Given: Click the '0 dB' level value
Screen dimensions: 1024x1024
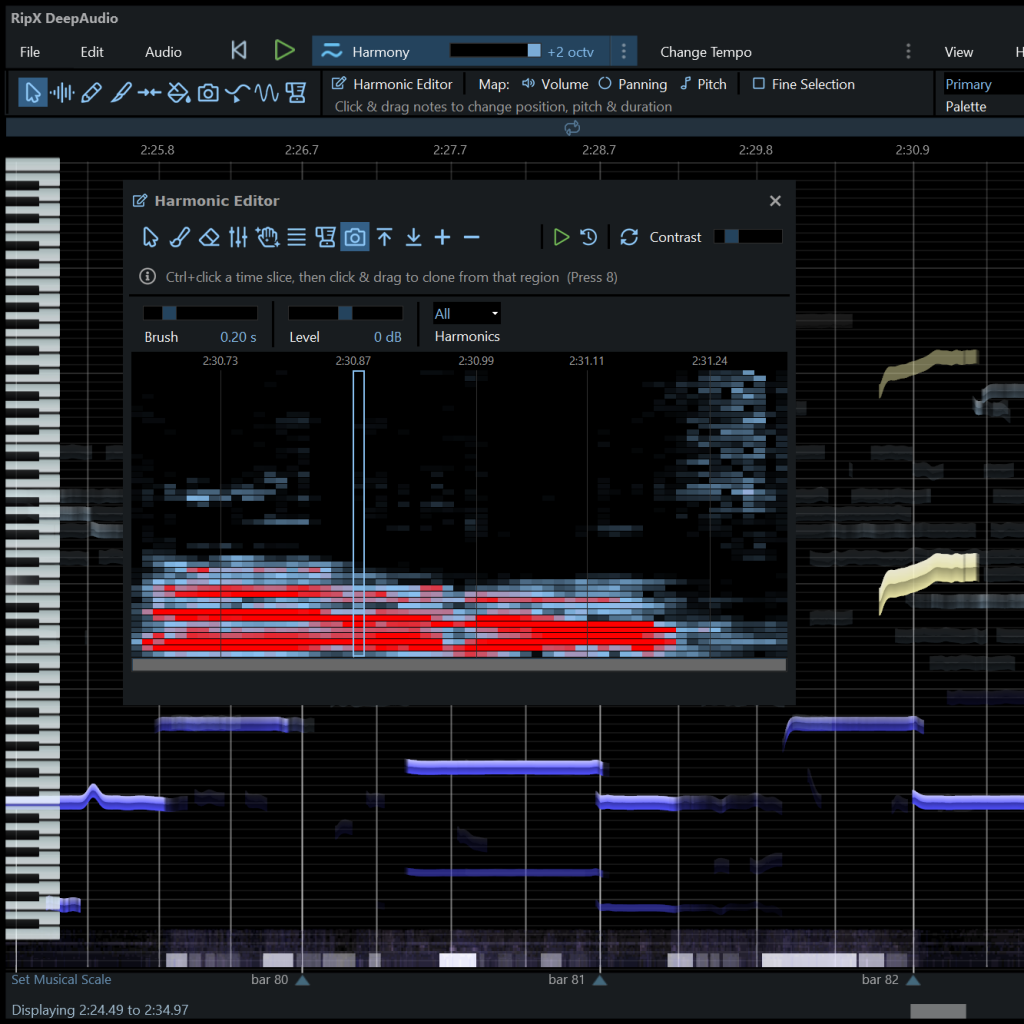Looking at the screenshot, I should pos(387,337).
